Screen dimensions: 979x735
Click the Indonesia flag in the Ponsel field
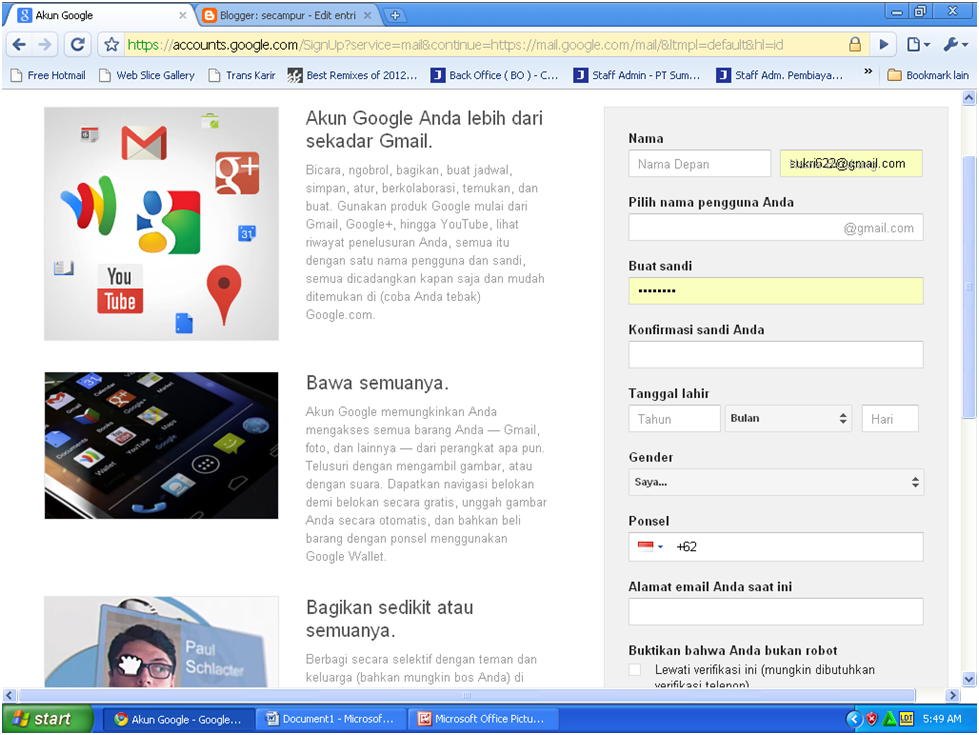click(645, 546)
